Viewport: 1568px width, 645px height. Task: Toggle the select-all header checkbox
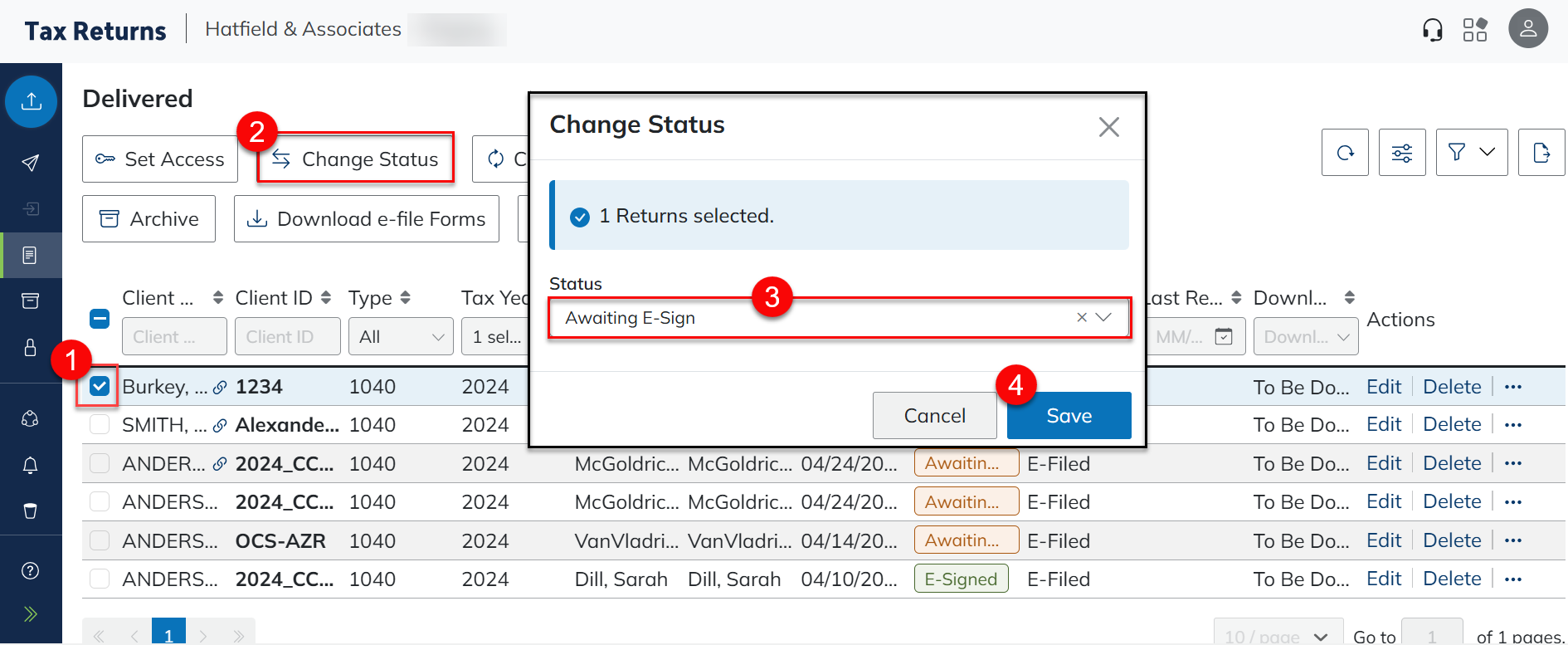tap(100, 319)
